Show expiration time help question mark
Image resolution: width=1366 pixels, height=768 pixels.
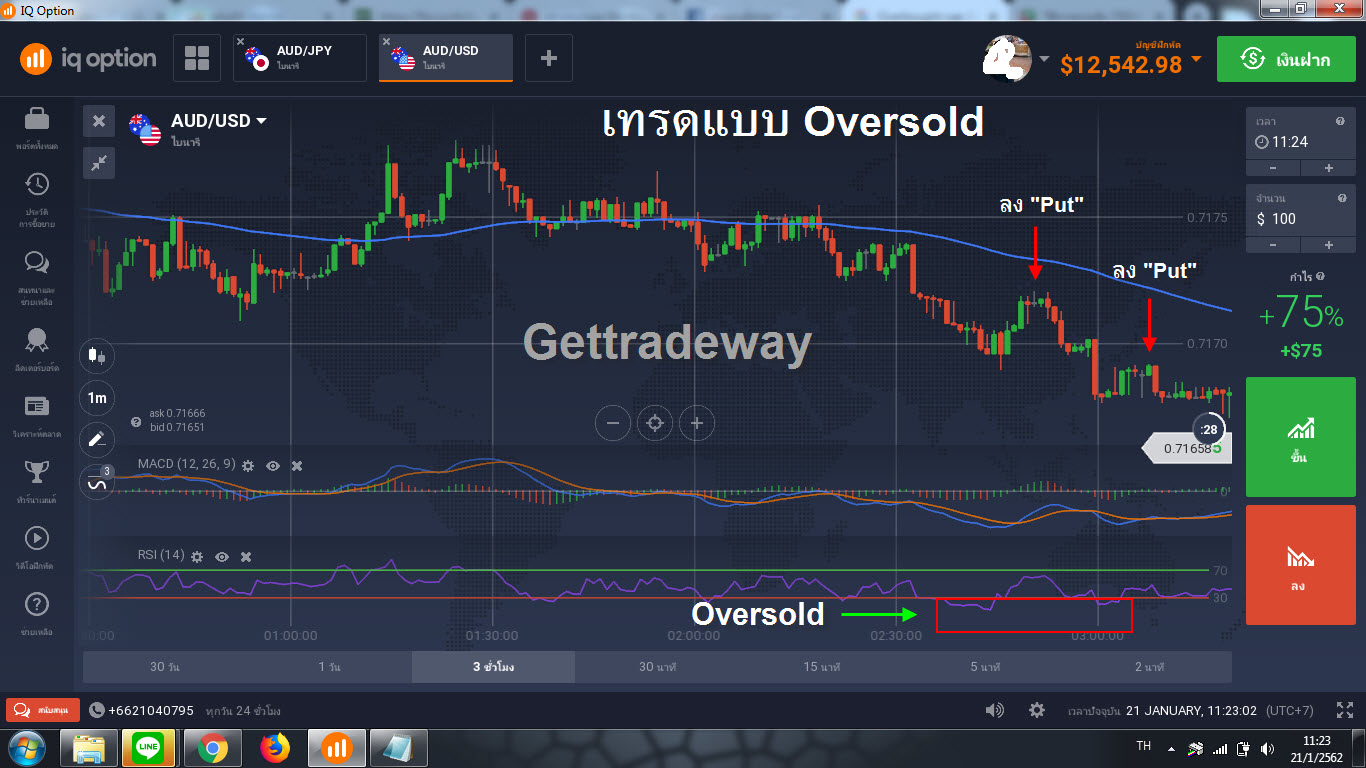(x=1340, y=121)
